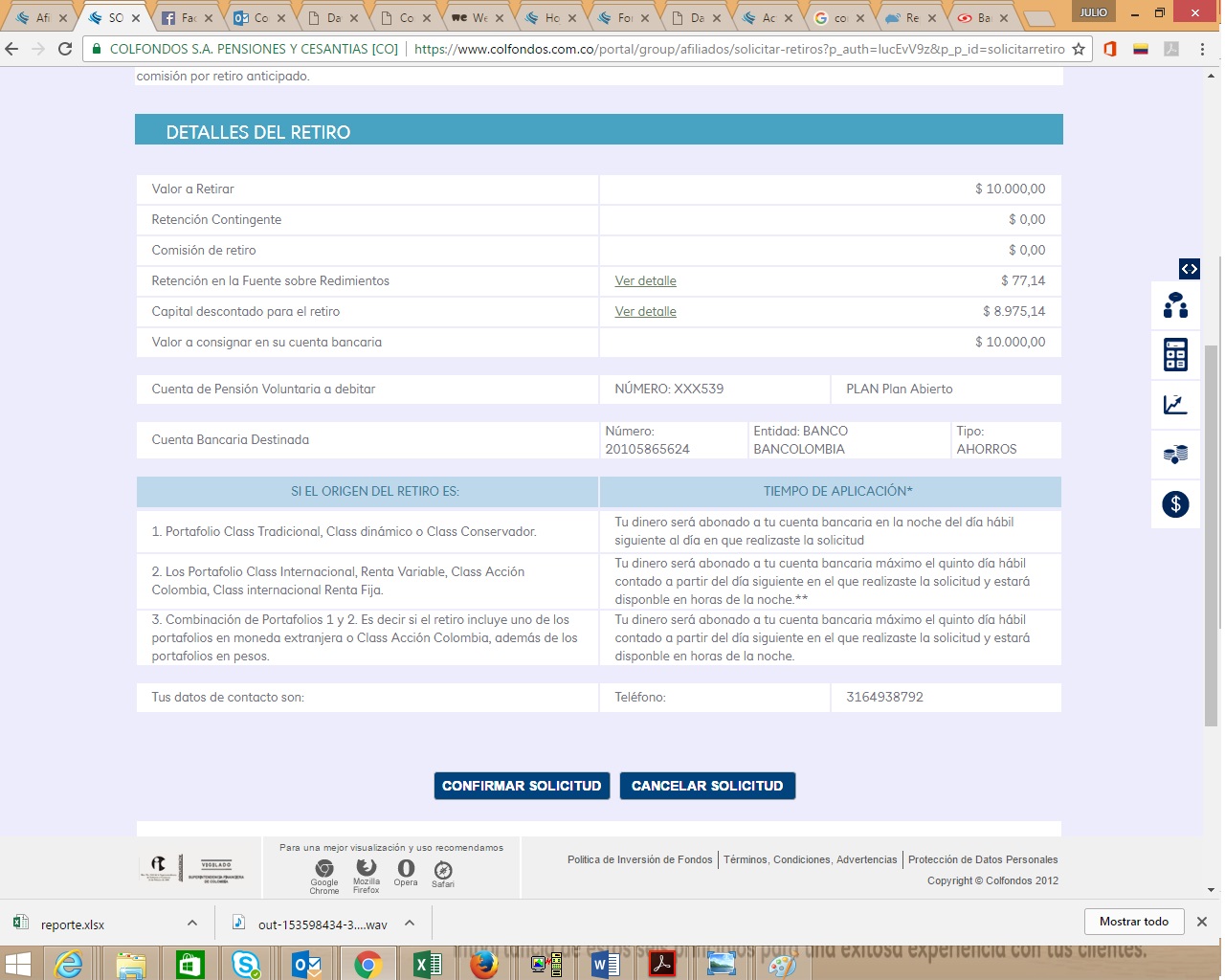Click the page vertical scrollbar thumb
1225x980 pixels.
1212,536
